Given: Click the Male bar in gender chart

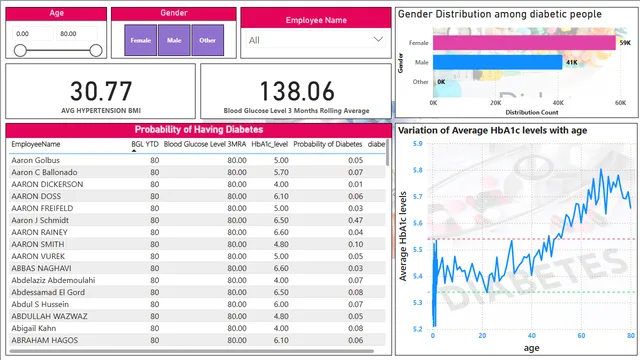Looking at the screenshot, I should [x=498, y=62].
